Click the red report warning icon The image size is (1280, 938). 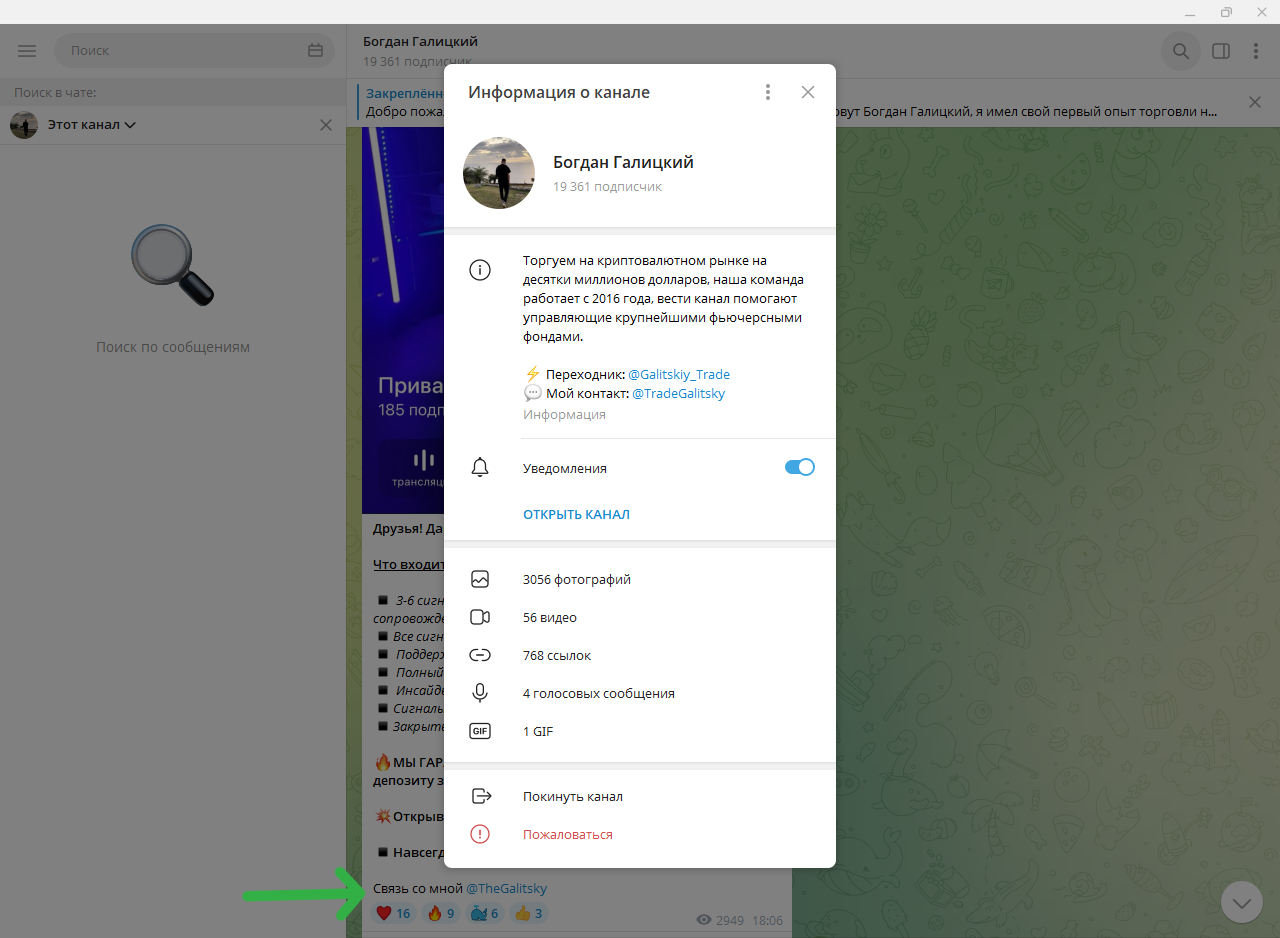point(480,834)
